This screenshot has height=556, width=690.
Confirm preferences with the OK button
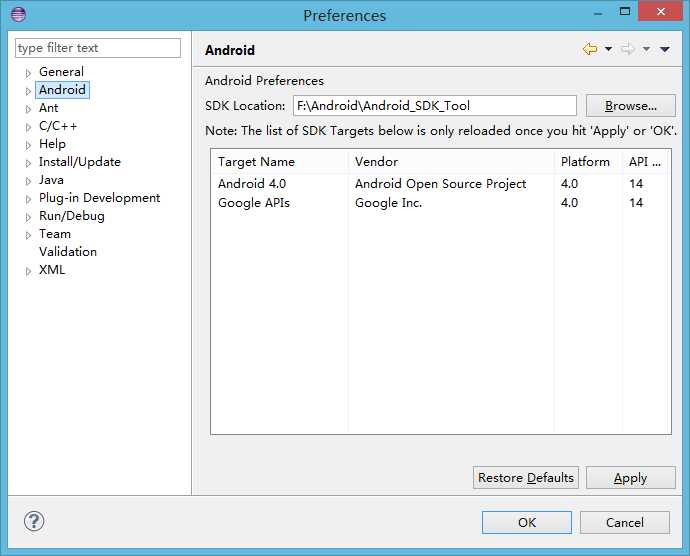(x=527, y=522)
